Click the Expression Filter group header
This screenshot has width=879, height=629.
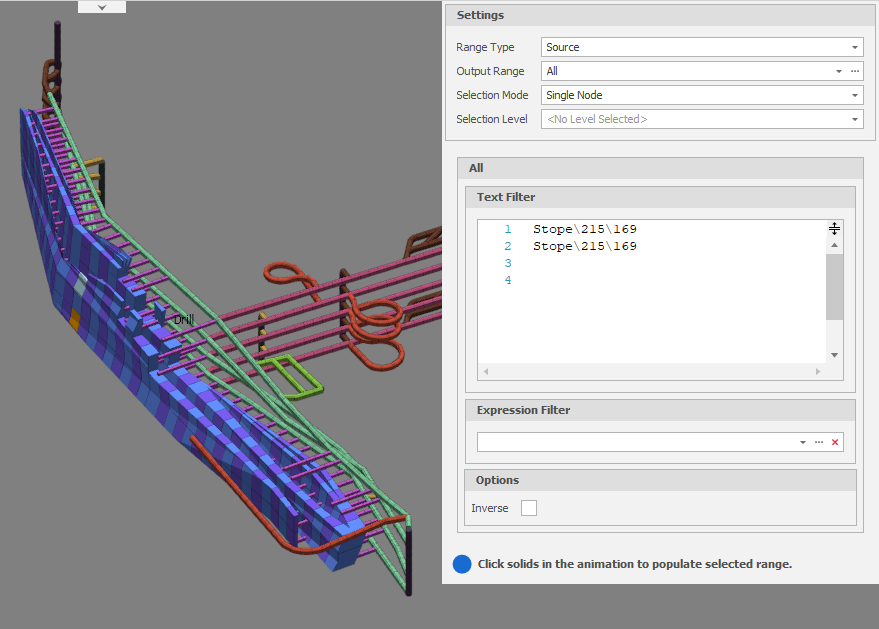[660, 410]
